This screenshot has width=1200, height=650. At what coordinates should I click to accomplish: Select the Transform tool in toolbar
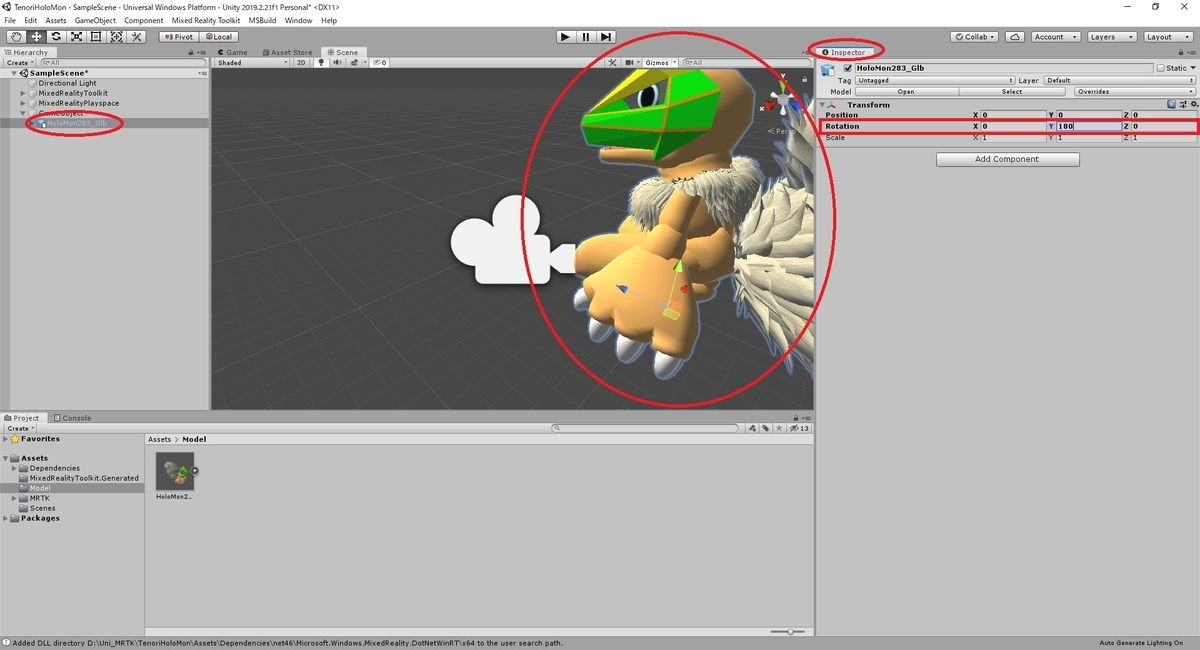pos(116,37)
